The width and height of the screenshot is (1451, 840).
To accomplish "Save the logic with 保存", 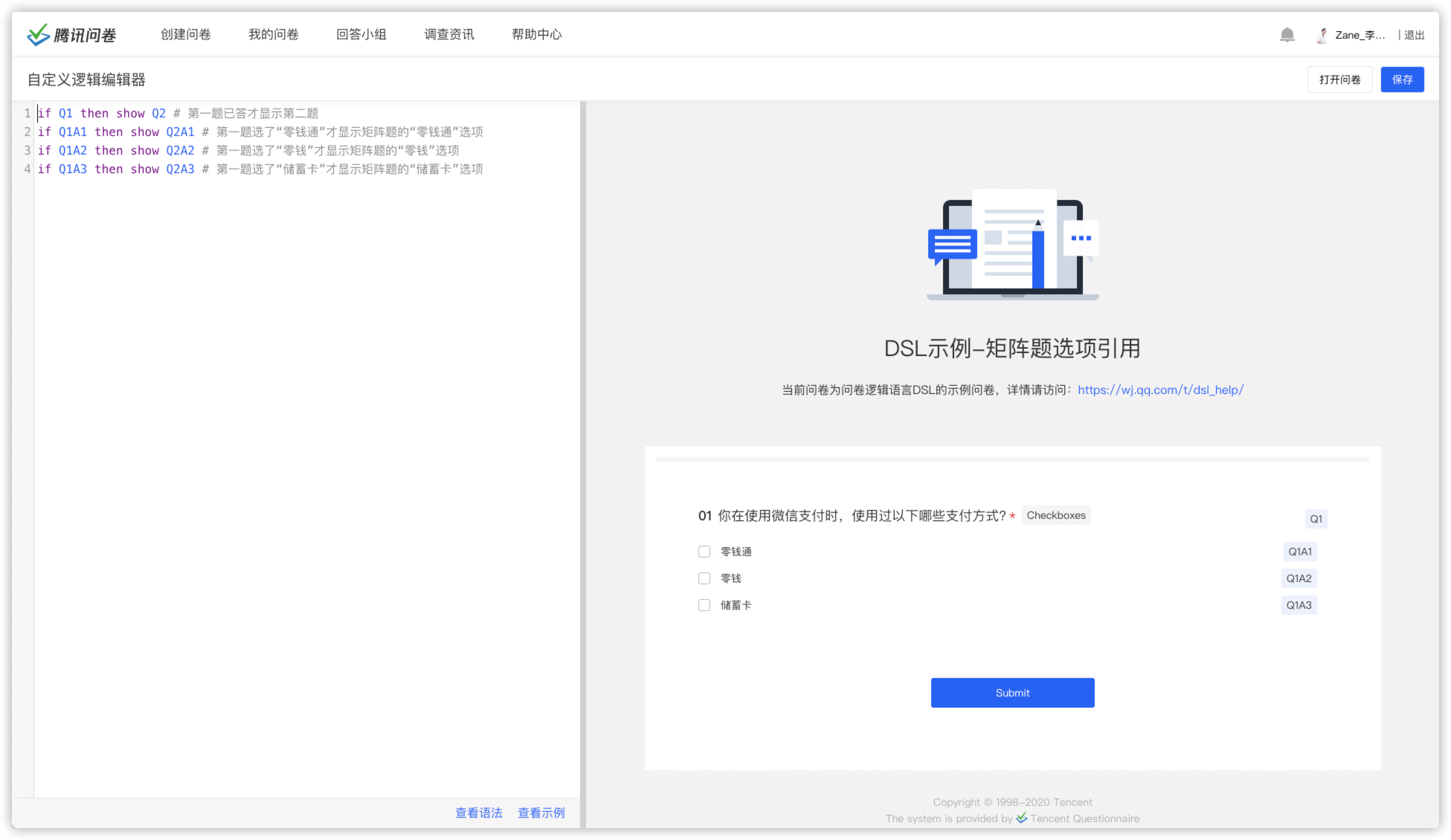I will click(x=1402, y=80).
